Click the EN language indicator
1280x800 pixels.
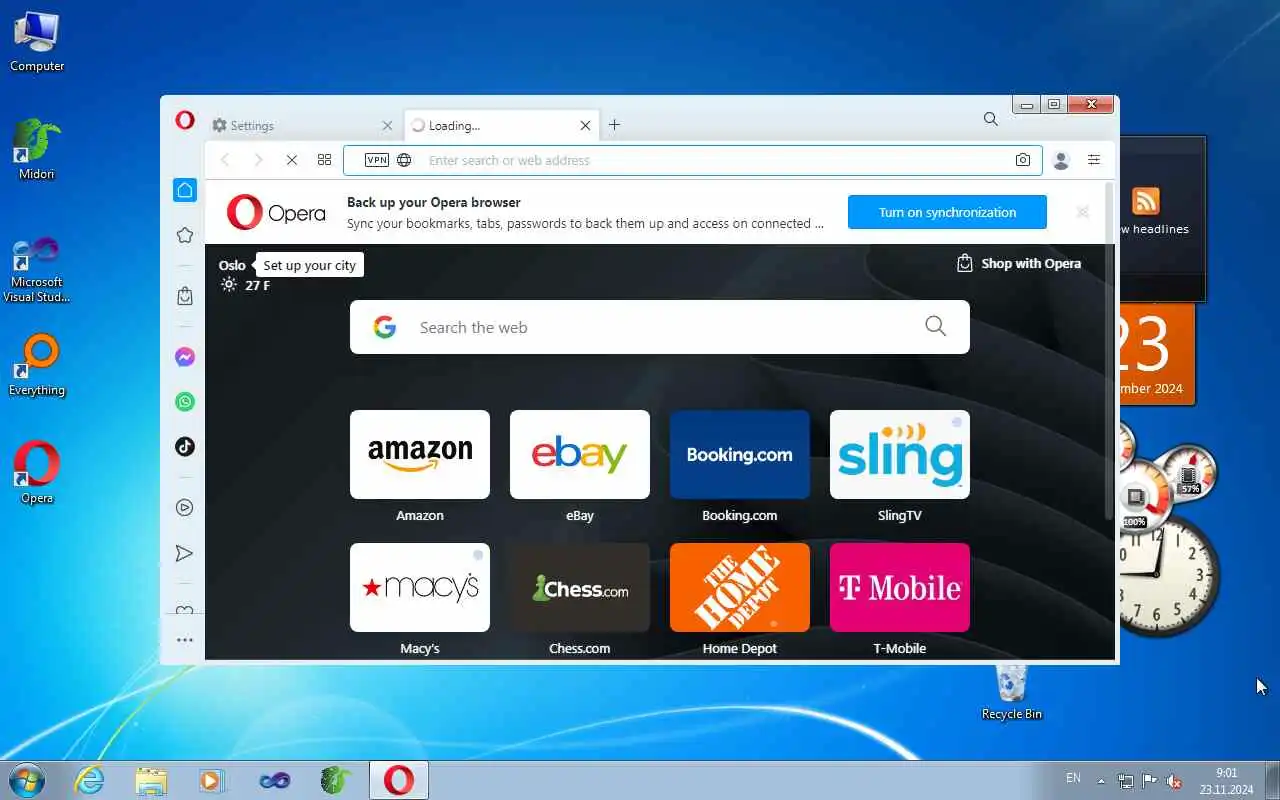tap(1073, 778)
